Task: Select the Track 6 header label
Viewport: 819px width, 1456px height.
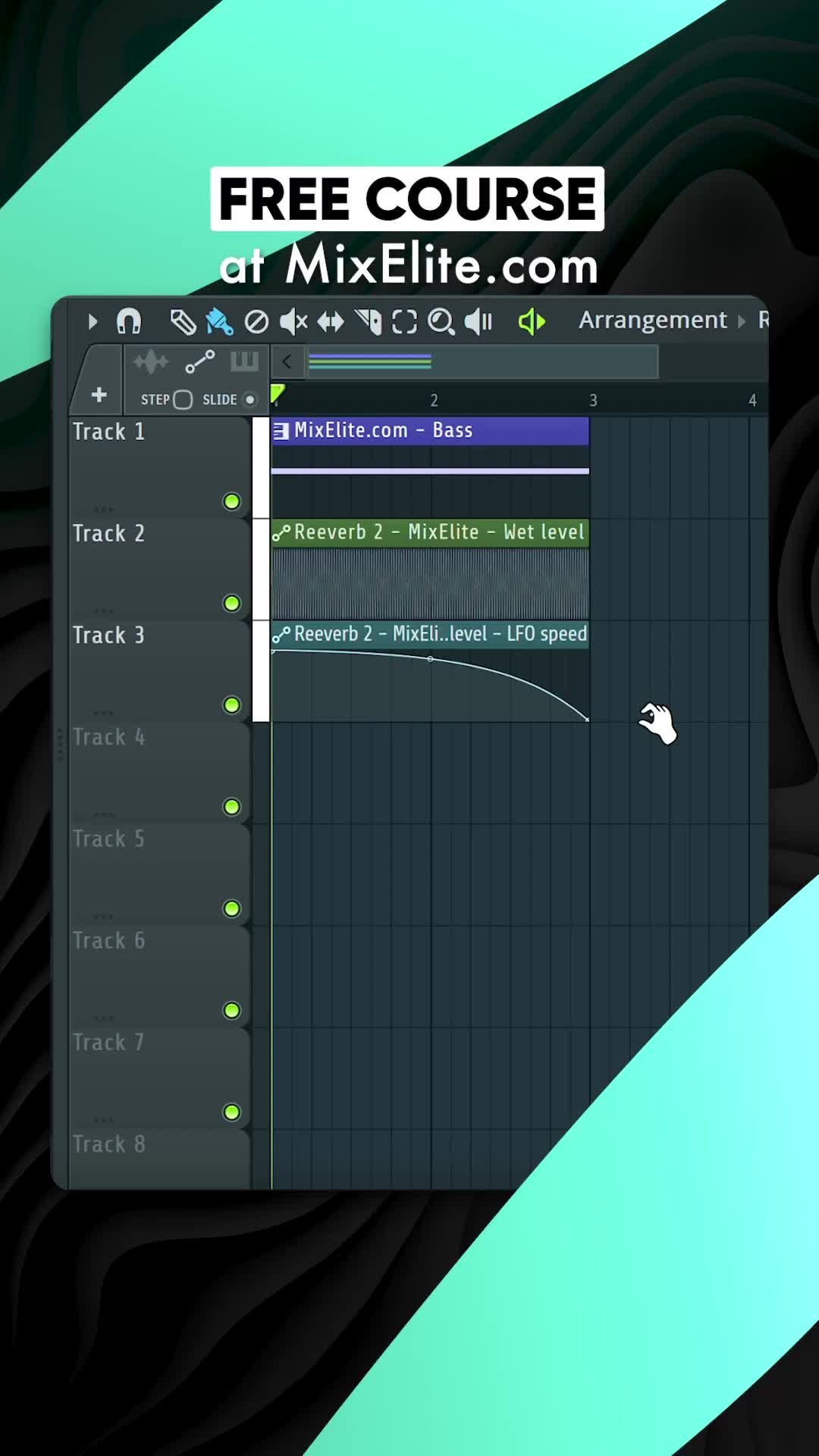Action: click(108, 940)
